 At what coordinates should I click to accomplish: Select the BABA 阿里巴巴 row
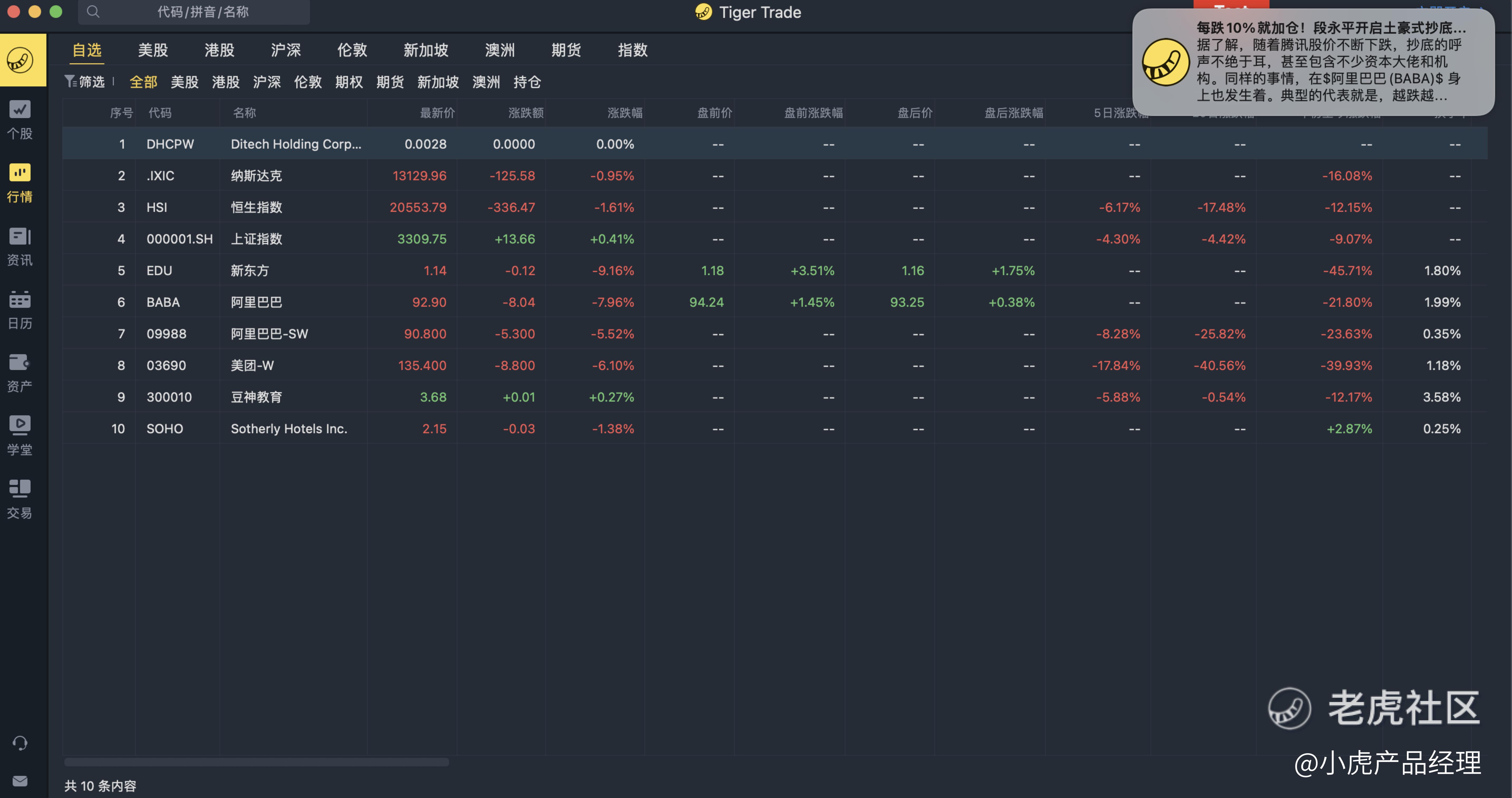click(256, 302)
